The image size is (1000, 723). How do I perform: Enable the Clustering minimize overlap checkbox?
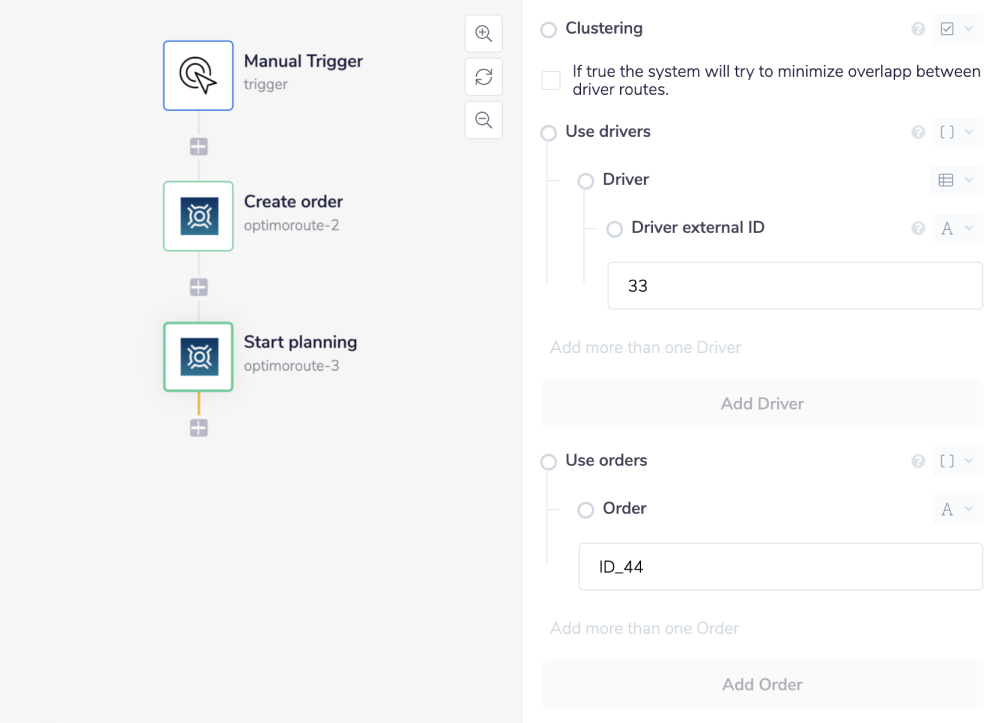551,80
